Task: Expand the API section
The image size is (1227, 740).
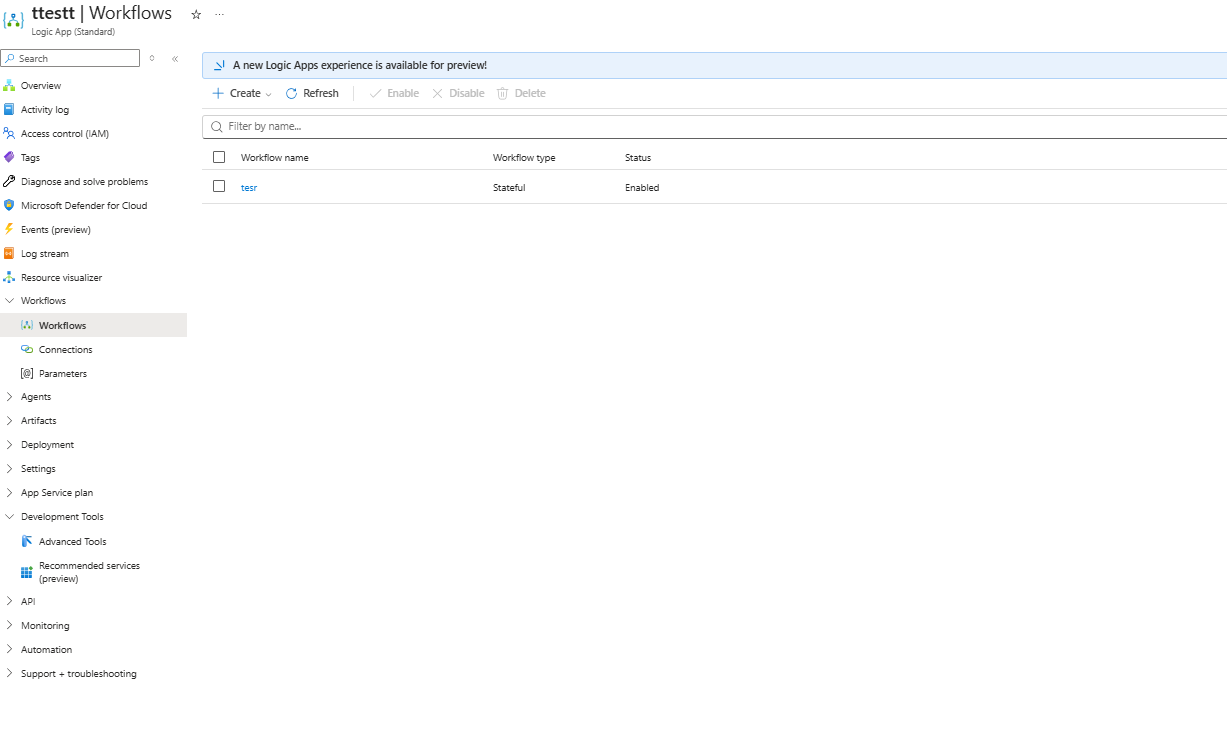Action: 9,602
